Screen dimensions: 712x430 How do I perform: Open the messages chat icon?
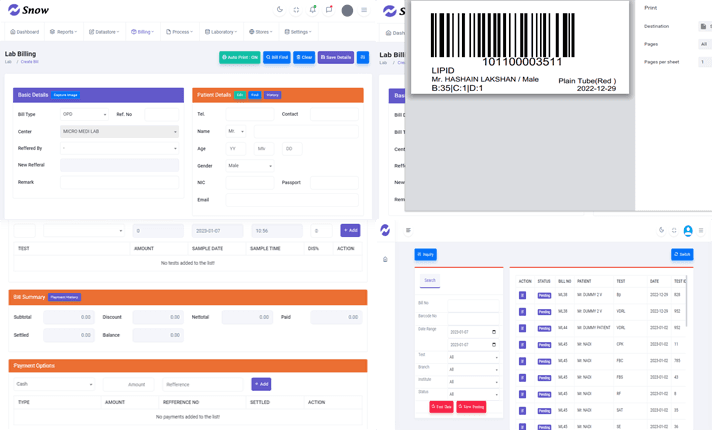click(329, 10)
